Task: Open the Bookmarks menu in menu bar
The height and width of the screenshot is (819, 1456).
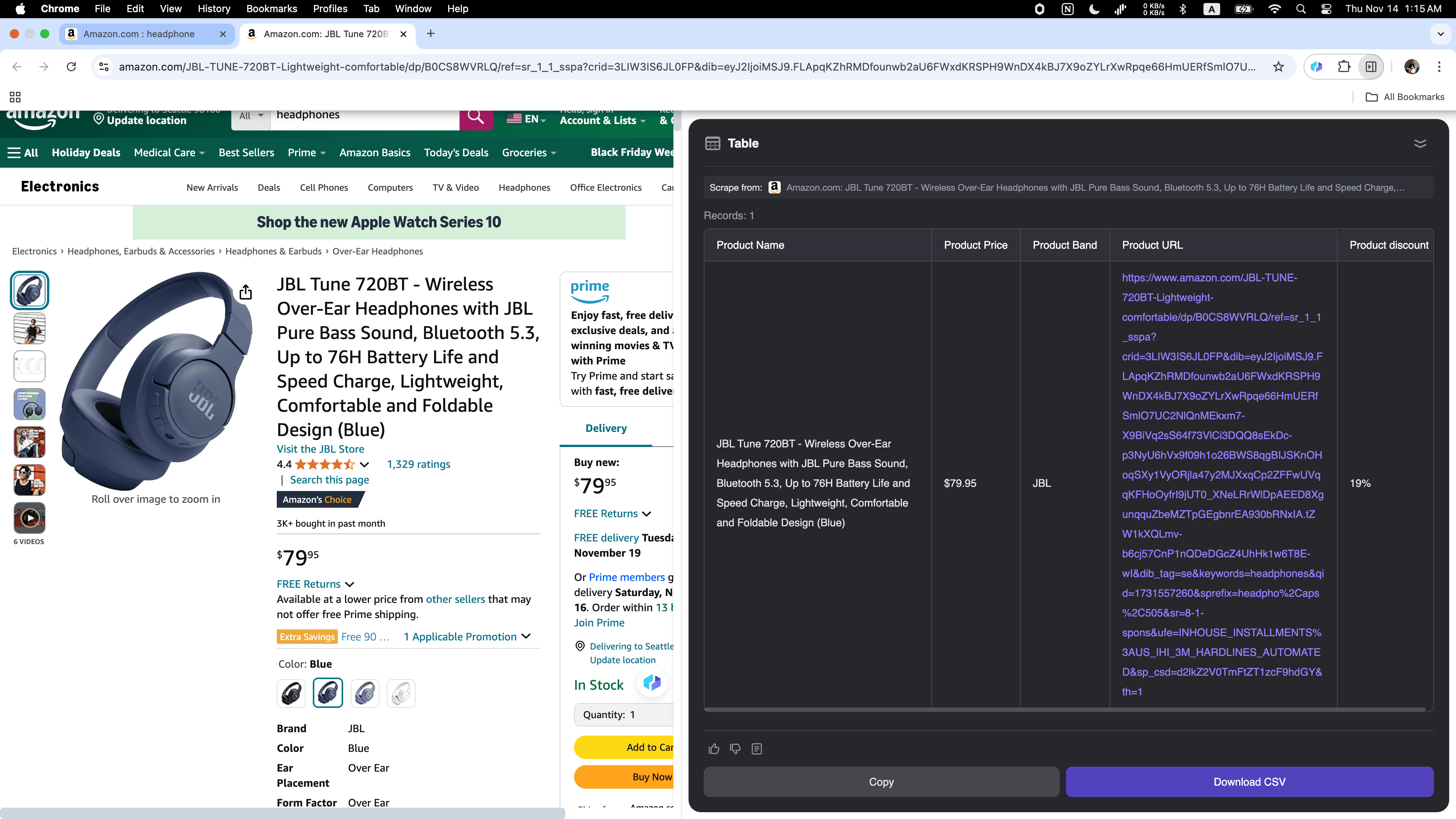Action: tap(271, 9)
